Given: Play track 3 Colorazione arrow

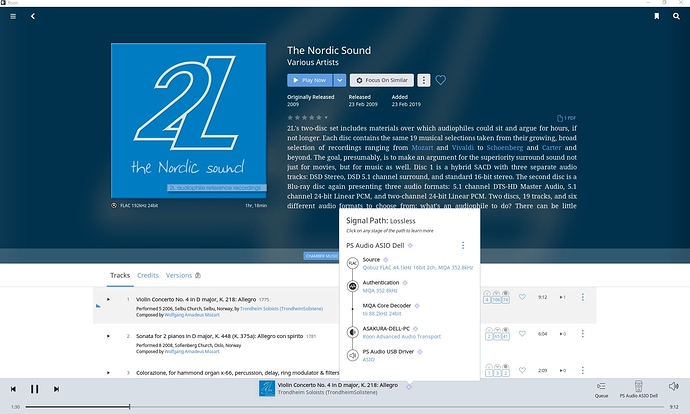Looking at the screenshot, I should click(x=108, y=373).
